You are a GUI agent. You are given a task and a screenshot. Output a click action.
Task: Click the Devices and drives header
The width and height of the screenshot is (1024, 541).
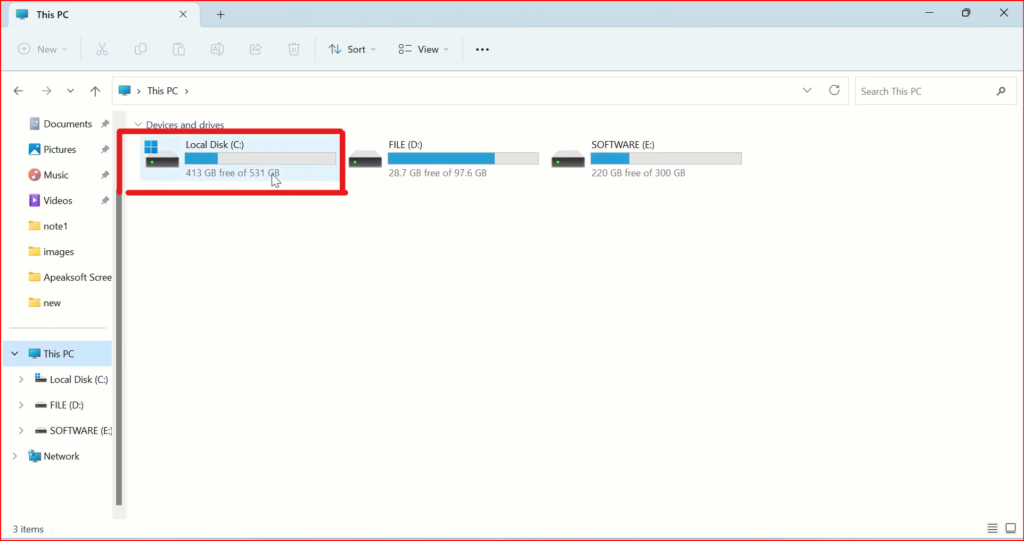[x=185, y=125]
